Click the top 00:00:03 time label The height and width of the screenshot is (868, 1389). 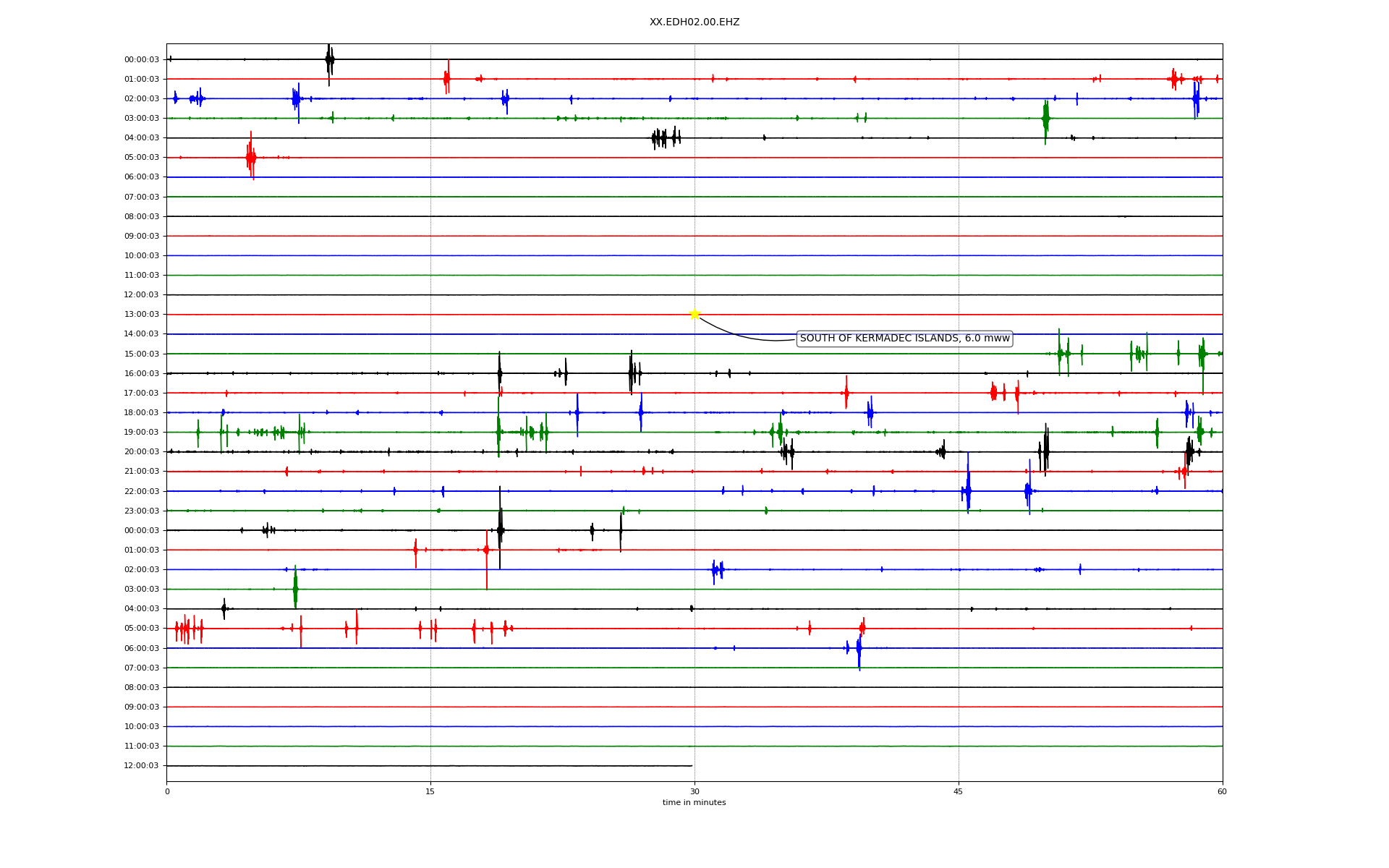click(142, 60)
